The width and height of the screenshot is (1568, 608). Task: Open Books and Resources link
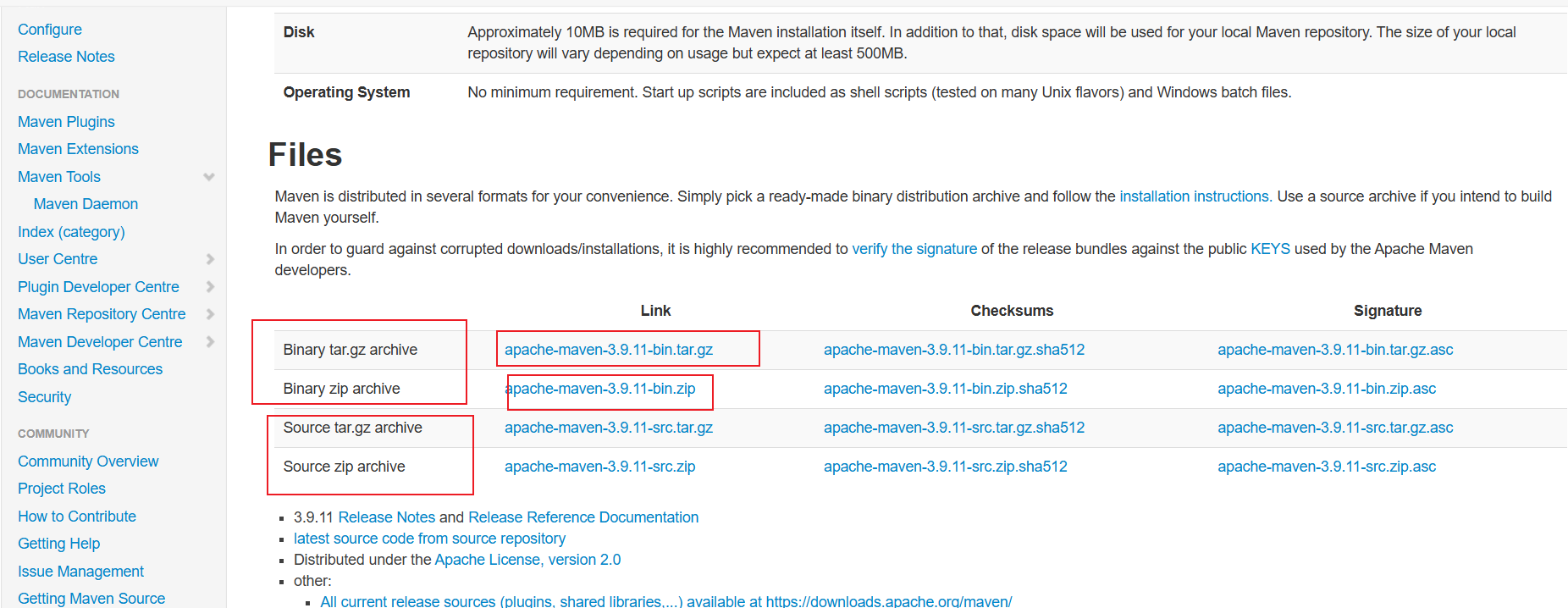(x=90, y=369)
